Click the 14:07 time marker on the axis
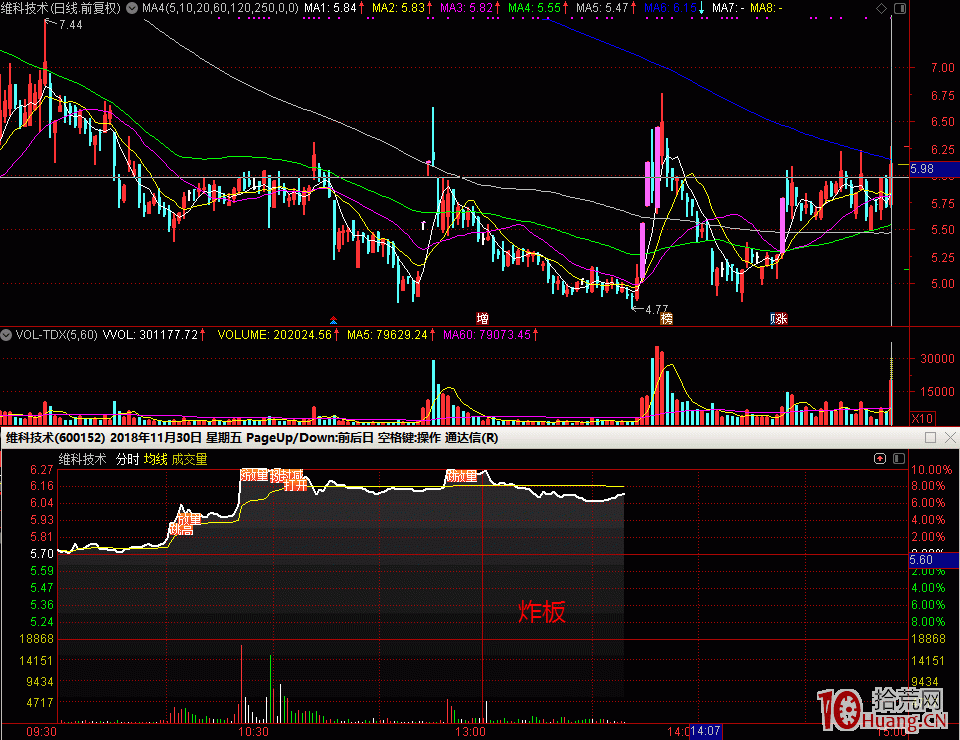960x740 pixels. pos(705,731)
